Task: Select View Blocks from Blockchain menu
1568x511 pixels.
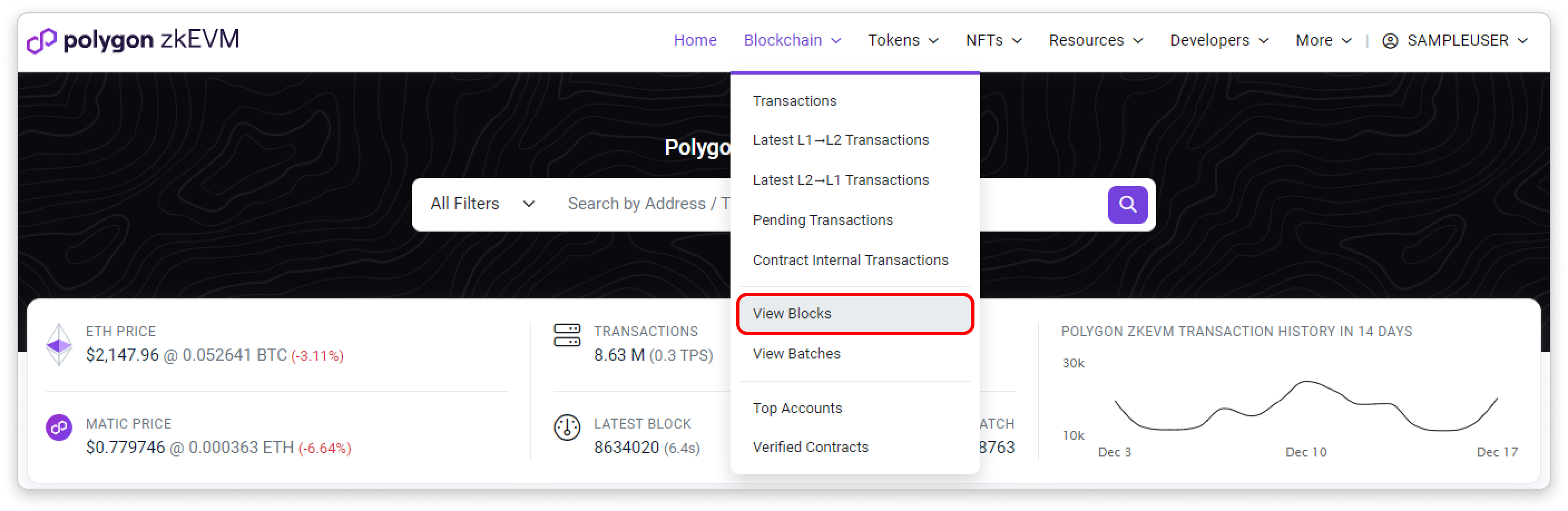Action: coord(791,313)
